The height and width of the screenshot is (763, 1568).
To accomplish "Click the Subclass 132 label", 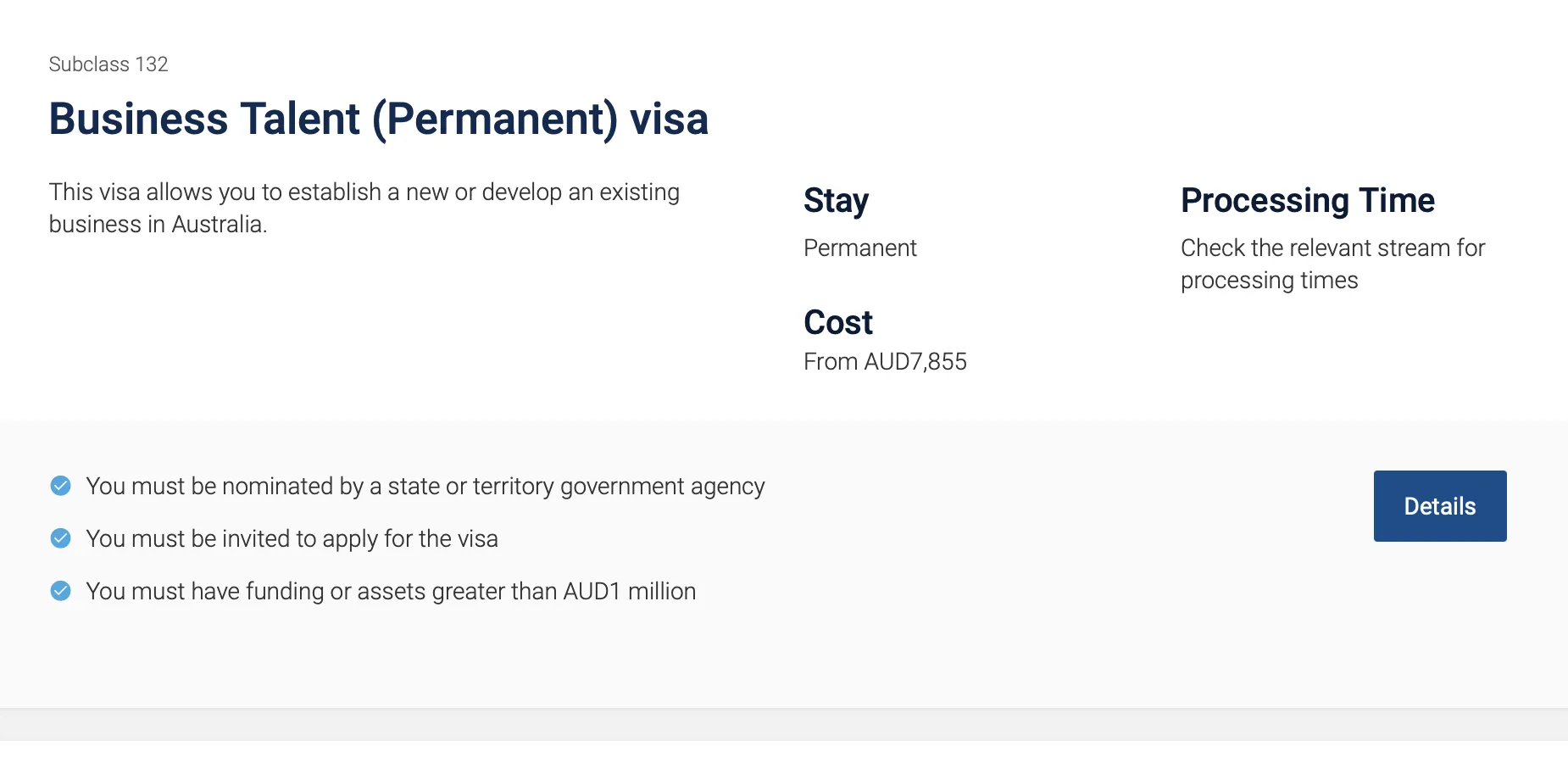I will coord(108,64).
